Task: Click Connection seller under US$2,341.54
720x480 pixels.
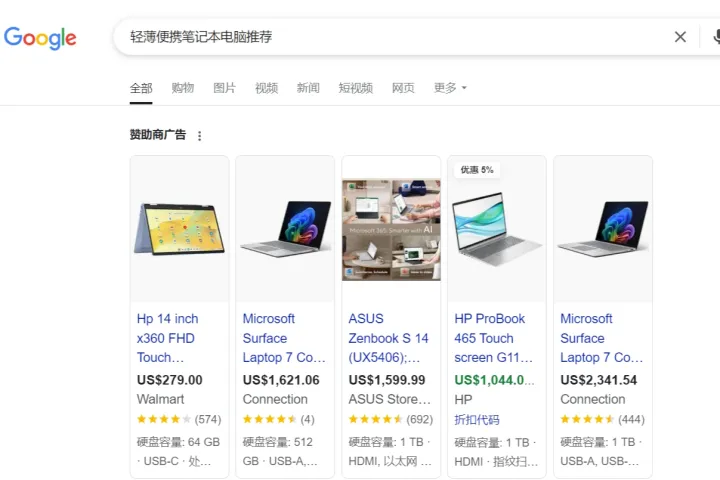Action: coord(592,399)
